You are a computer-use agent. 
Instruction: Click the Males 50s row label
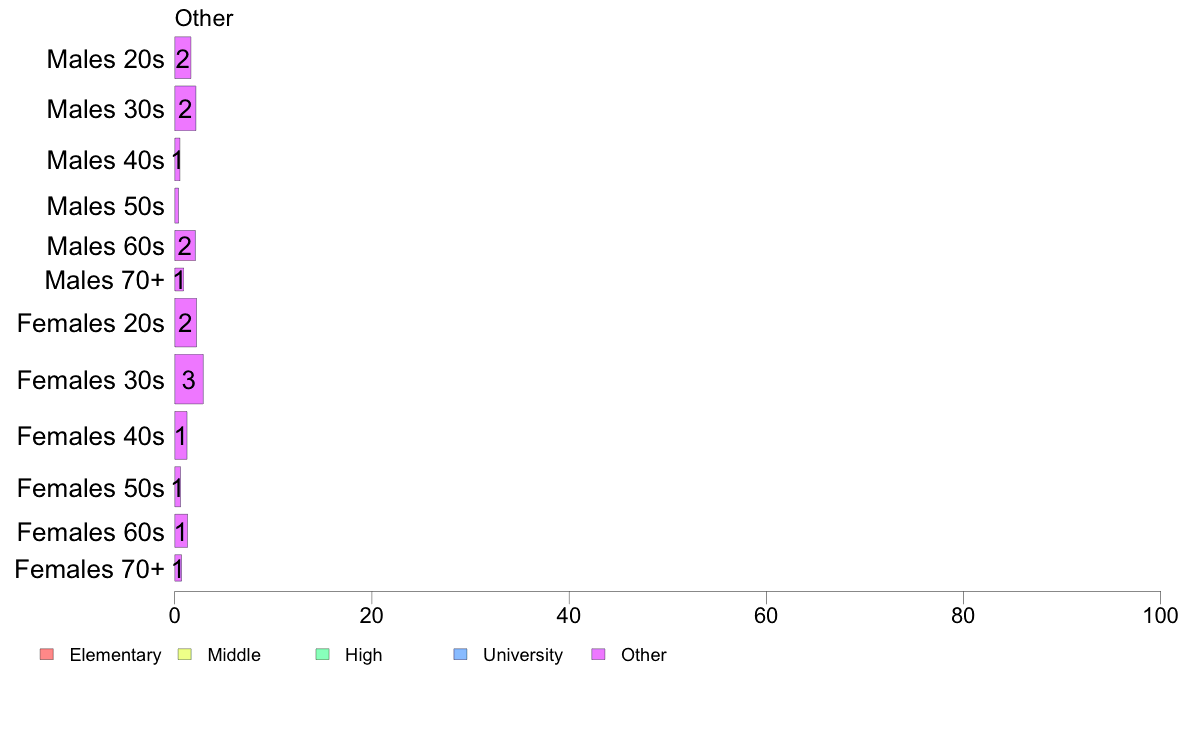(x=105, y=206)
